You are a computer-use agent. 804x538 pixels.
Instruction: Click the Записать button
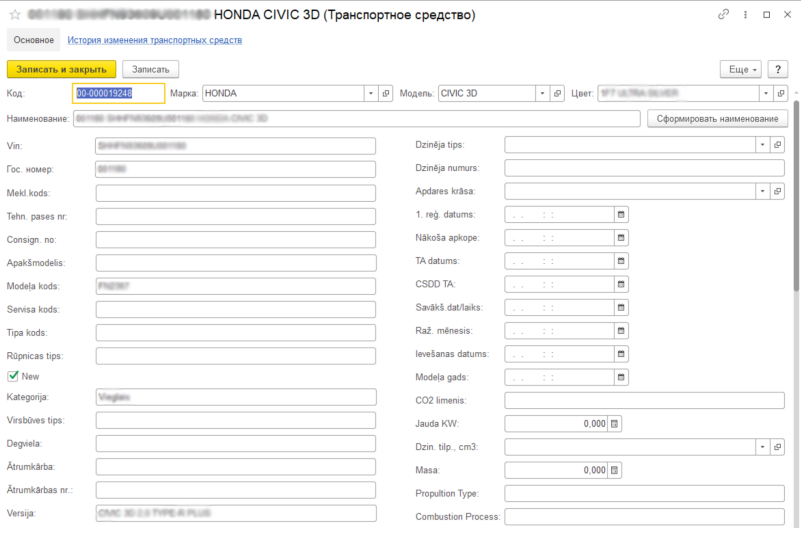150,69
